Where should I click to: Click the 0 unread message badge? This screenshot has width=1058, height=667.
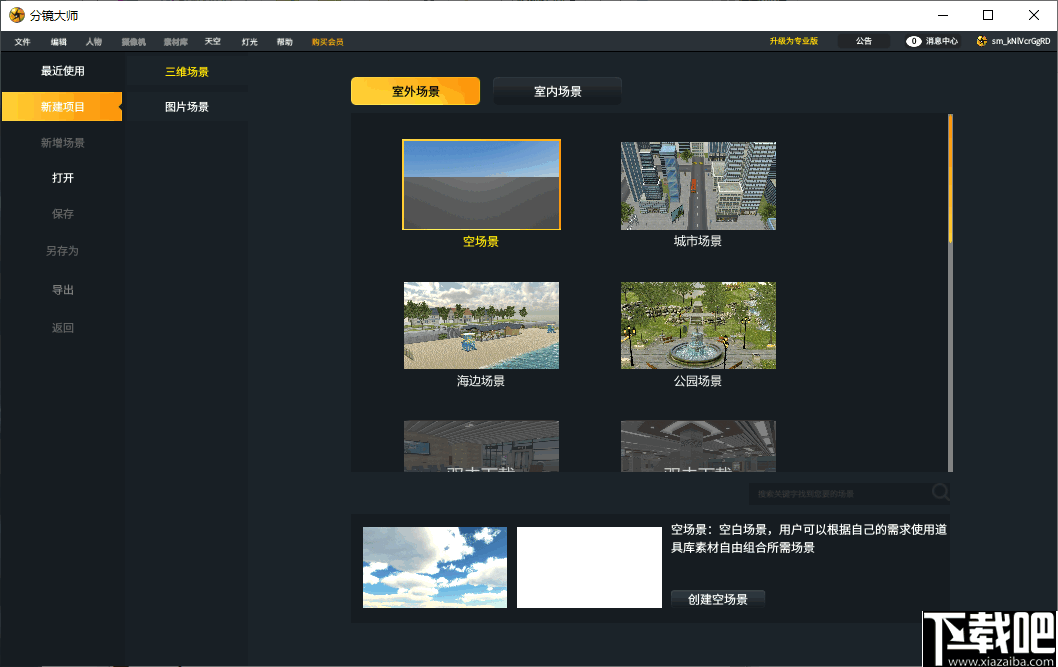coord(914,41)
